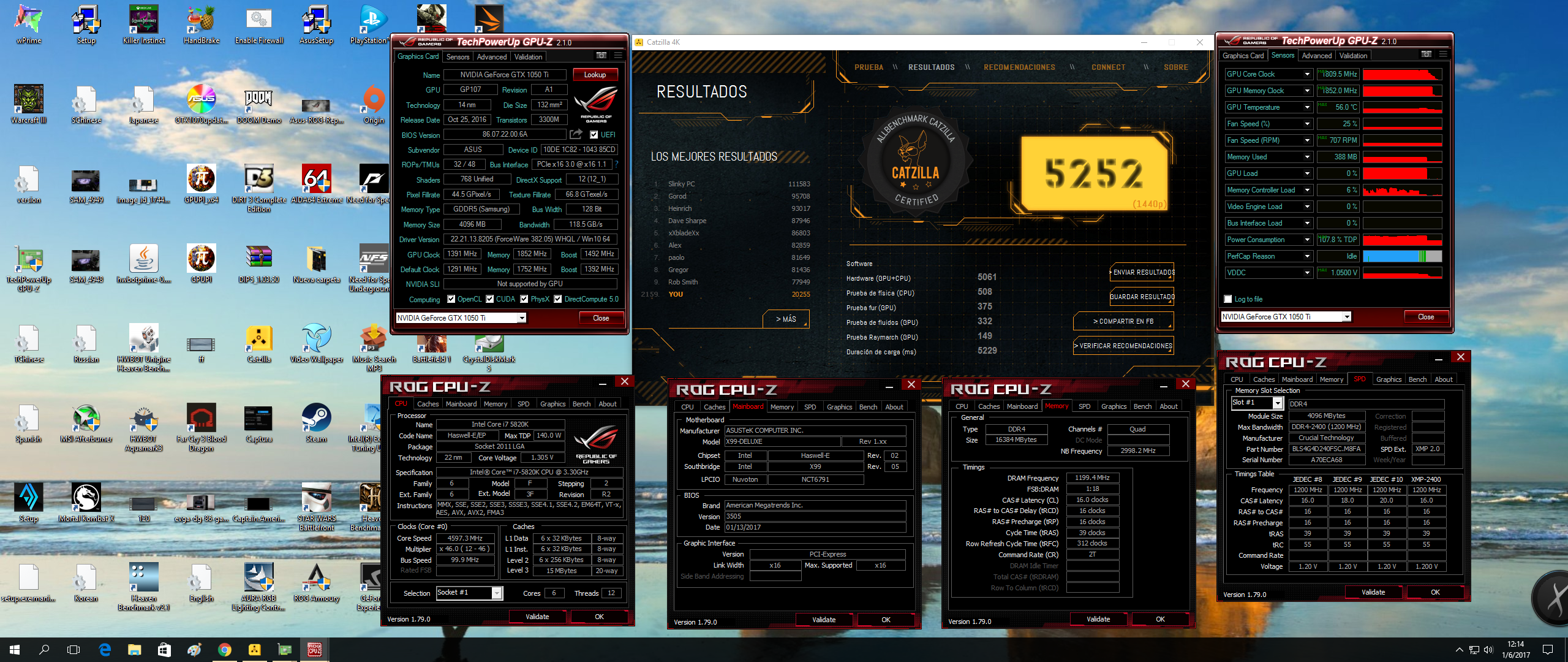This screenshot has width=1568, height=662.
Task: Click Validate in CPU-Z Memory window
Action: [x=1098, y=619]
